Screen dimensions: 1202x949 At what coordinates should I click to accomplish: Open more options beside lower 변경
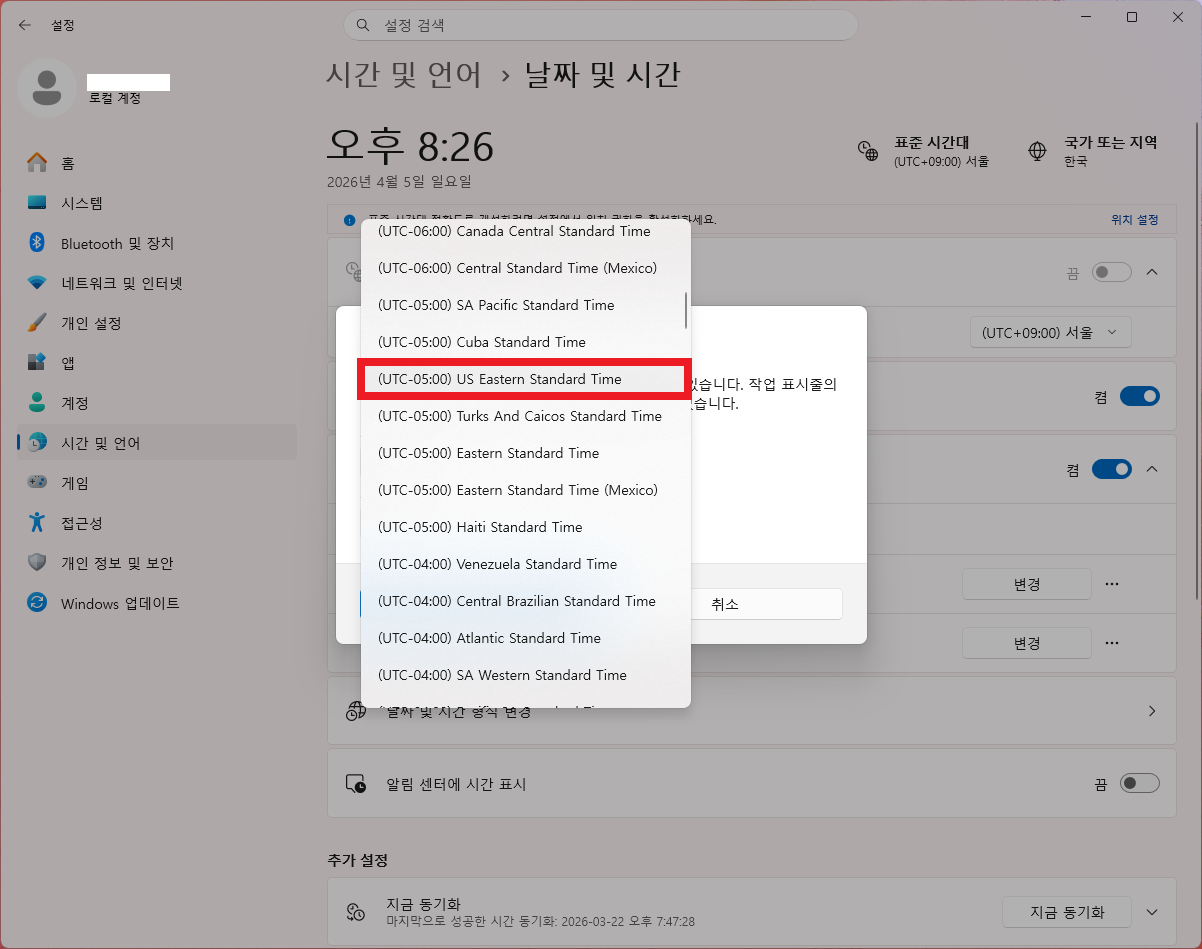[x=1112, y=643]
